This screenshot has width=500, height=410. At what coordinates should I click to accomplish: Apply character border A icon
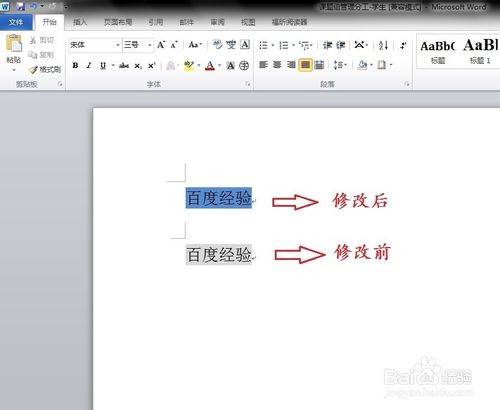pos(245,45)
